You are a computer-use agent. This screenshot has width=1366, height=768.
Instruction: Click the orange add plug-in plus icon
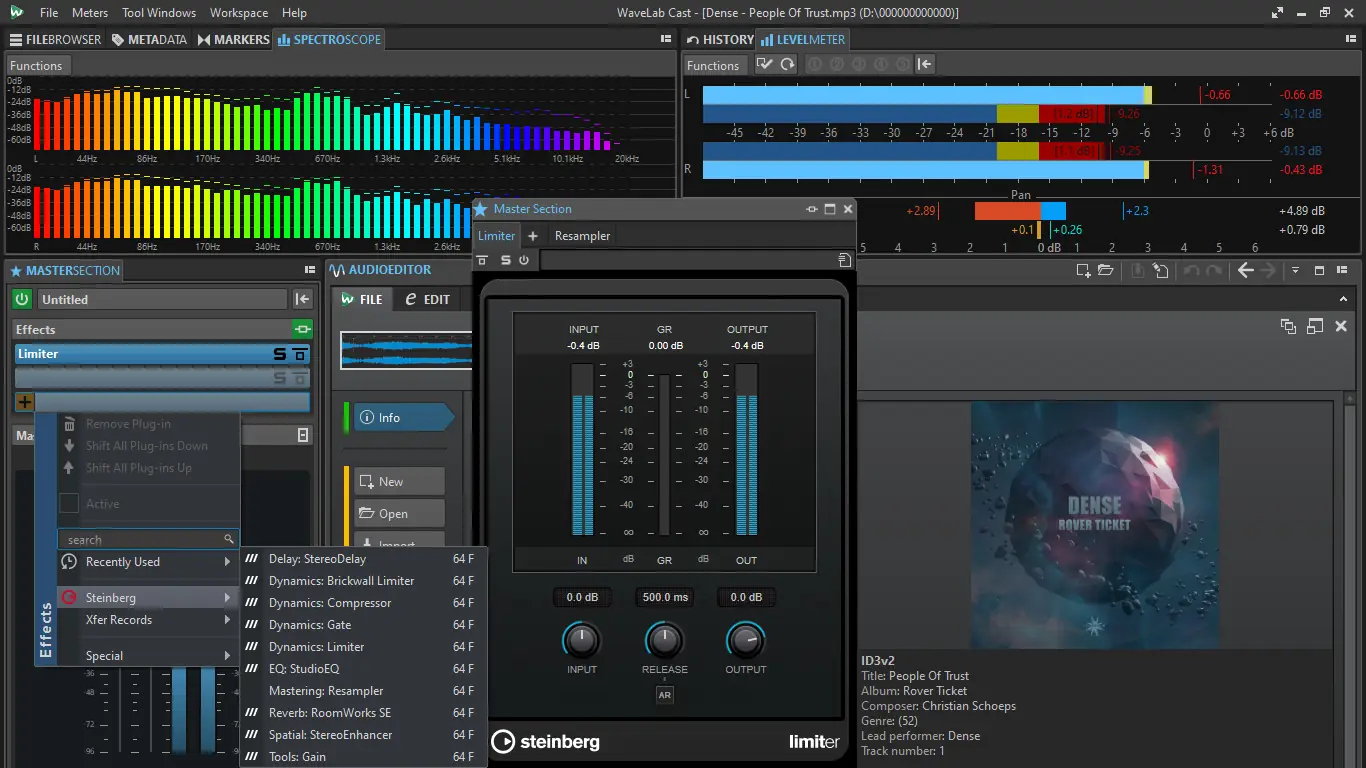coord(24,402)
